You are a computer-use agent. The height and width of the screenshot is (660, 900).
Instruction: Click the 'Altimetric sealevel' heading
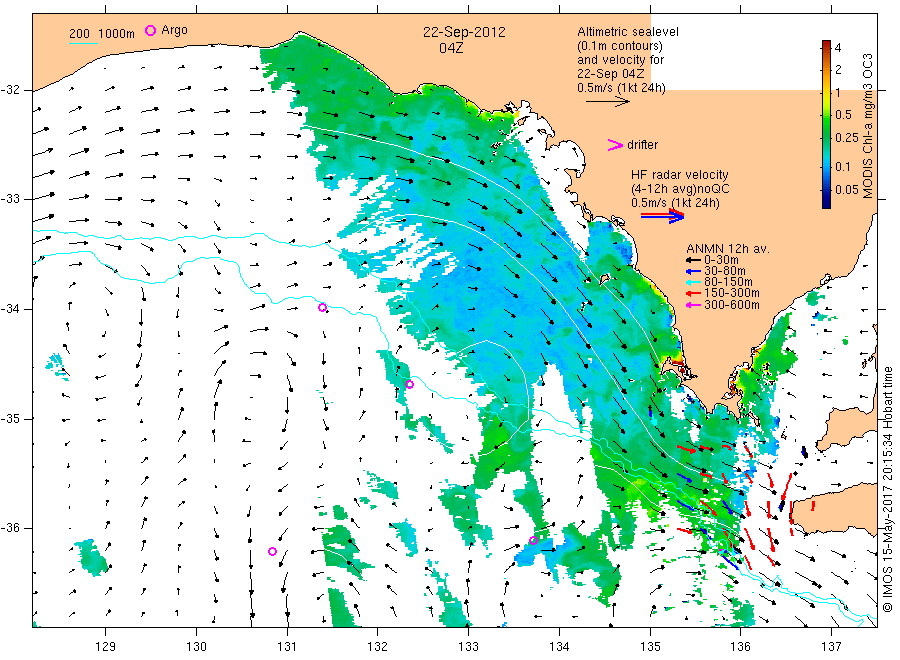point(628,32)
